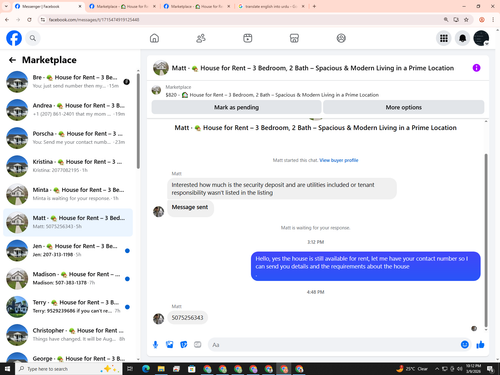Click the conversation list scrollbar
This screenshot has width=500, height=375.
[x=138, y=121]
